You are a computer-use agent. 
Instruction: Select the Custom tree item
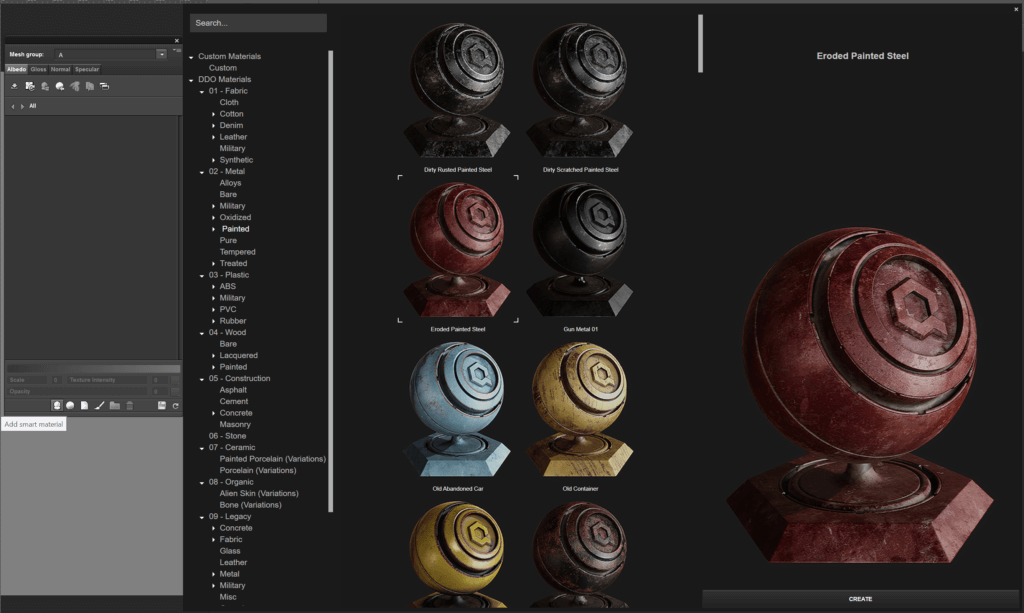(223, 68)
